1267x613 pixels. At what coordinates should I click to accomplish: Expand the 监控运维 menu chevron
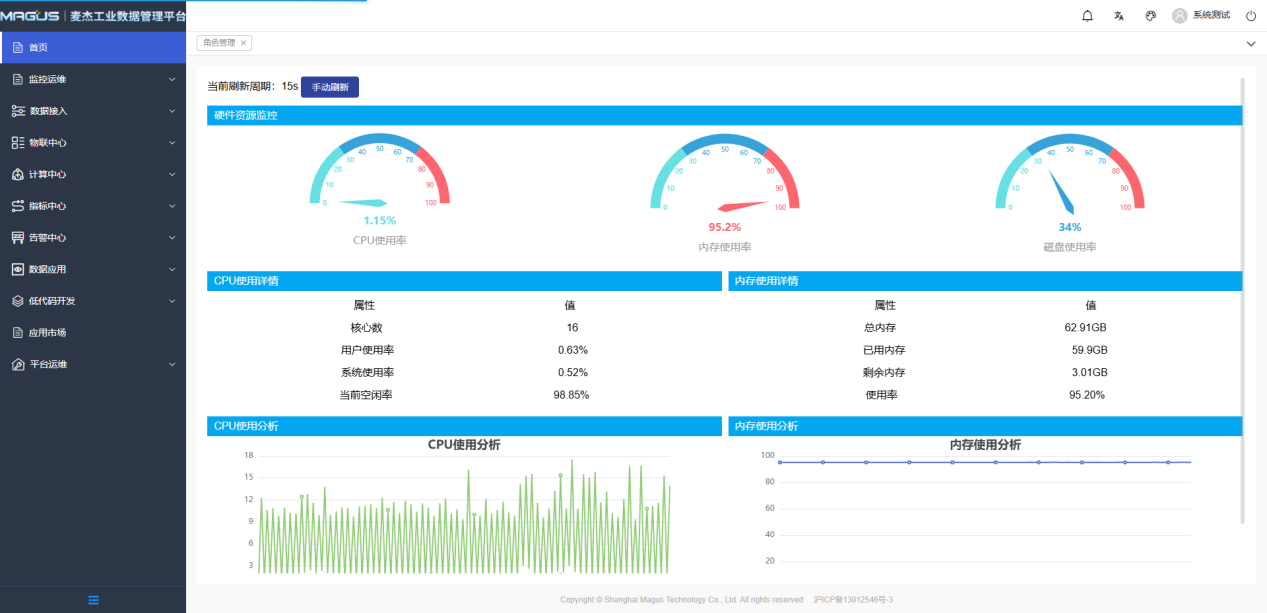172,79
